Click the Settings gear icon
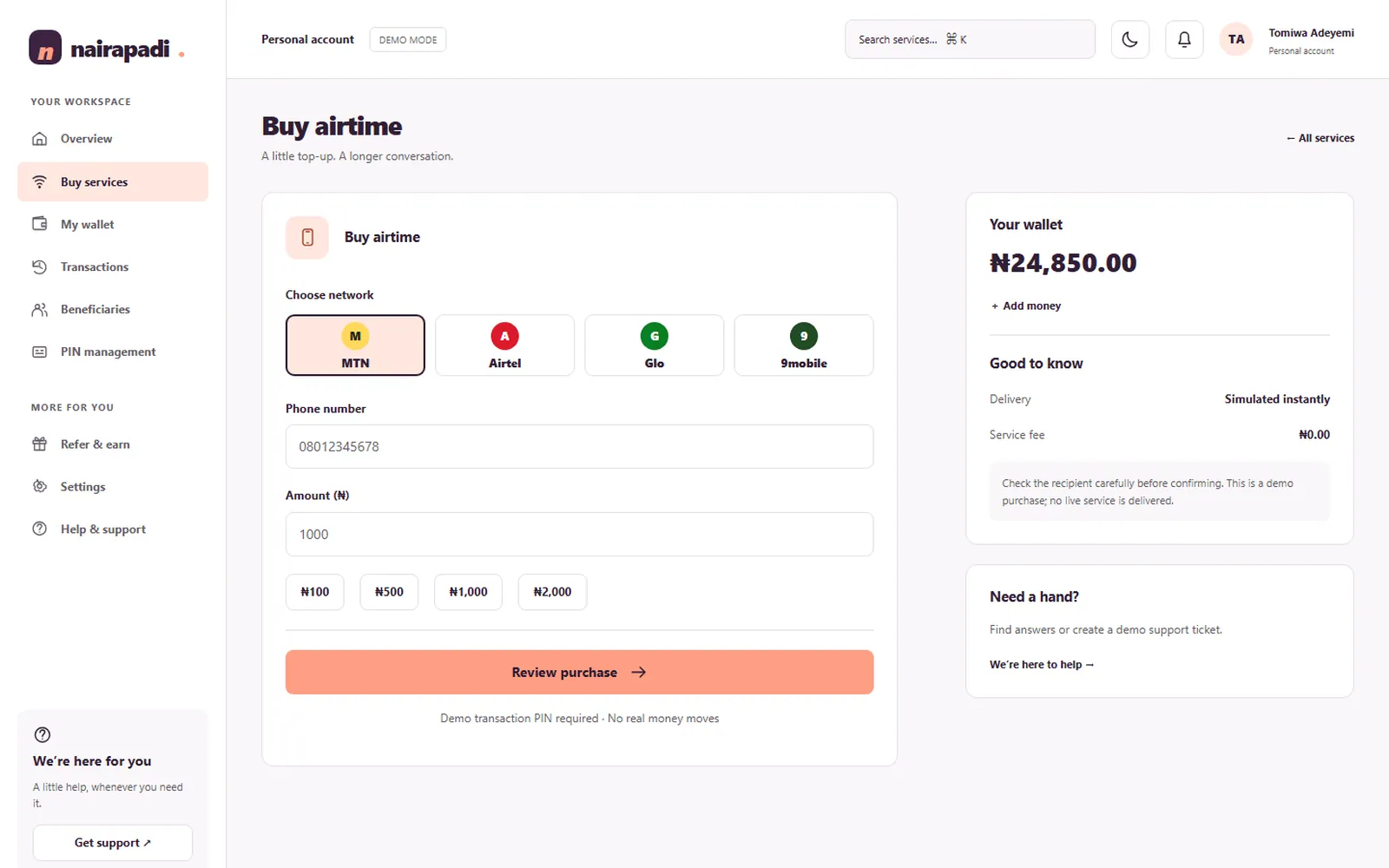The image size is (1389, 868). pos(40,487)
